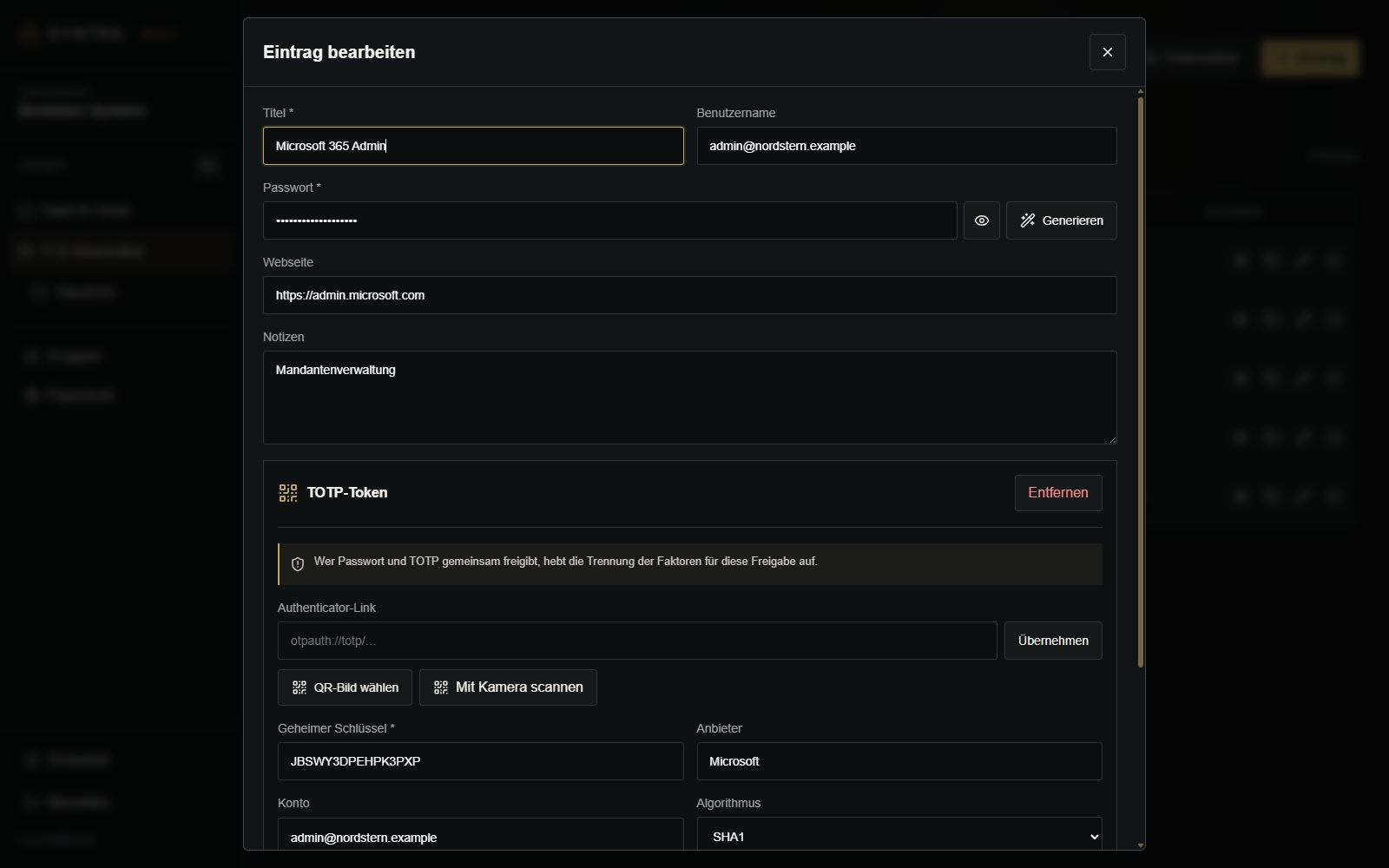Focus the Authenticator-Link otpauth field
Viewport: 1389px width, 868px height.
(637, 641)
